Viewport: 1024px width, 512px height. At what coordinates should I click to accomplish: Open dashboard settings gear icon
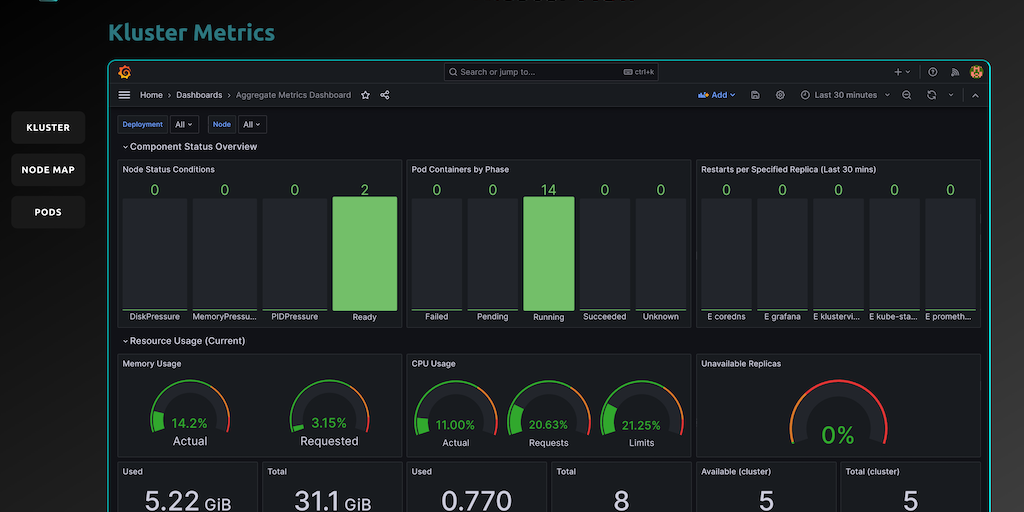[x=781, y=95]
